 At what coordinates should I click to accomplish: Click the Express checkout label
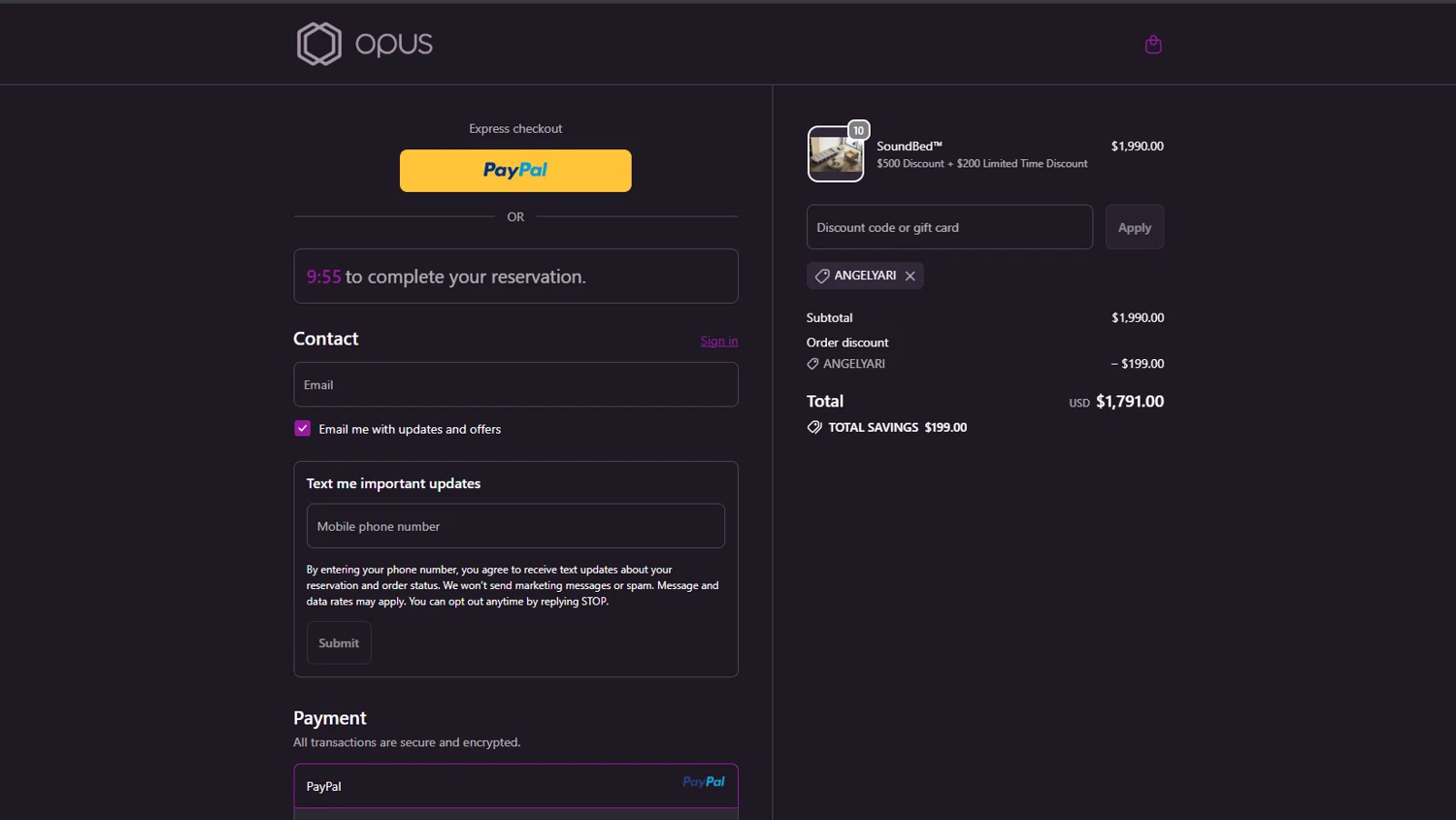point(515,128)
